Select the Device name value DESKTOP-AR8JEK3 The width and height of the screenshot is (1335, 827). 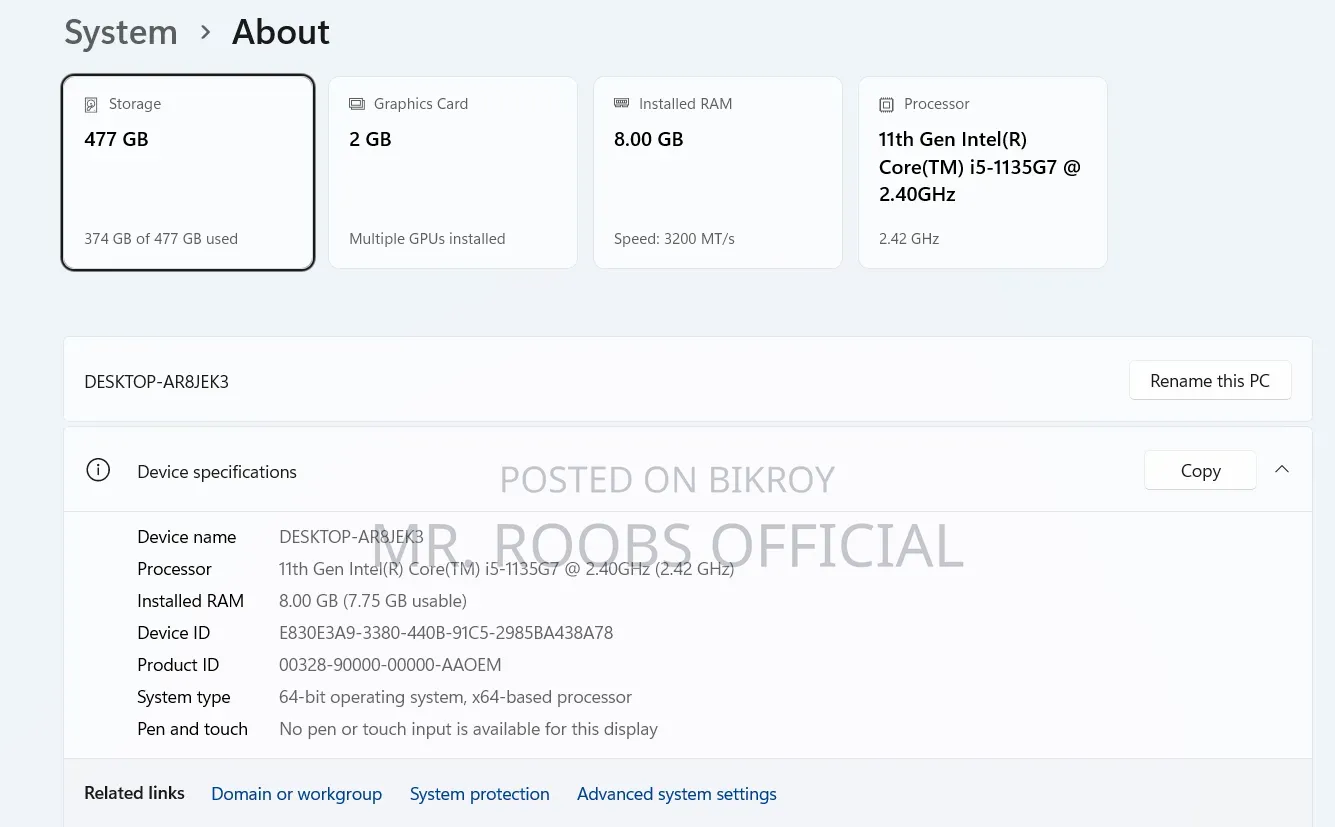351,537
